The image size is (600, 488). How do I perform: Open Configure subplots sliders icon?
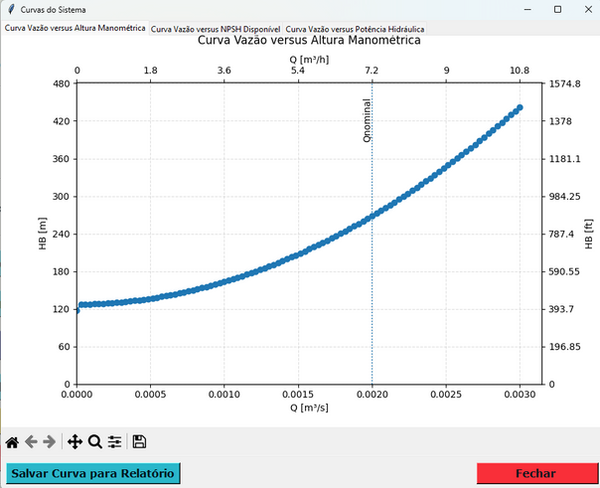(114, 442)
